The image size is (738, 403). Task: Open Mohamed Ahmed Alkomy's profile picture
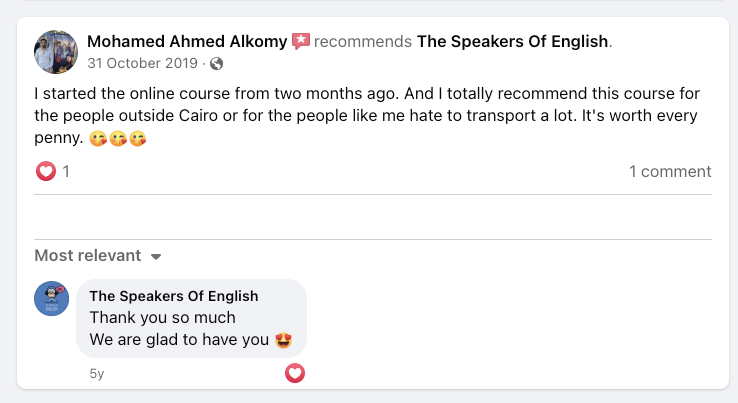[x=54, y=52]
